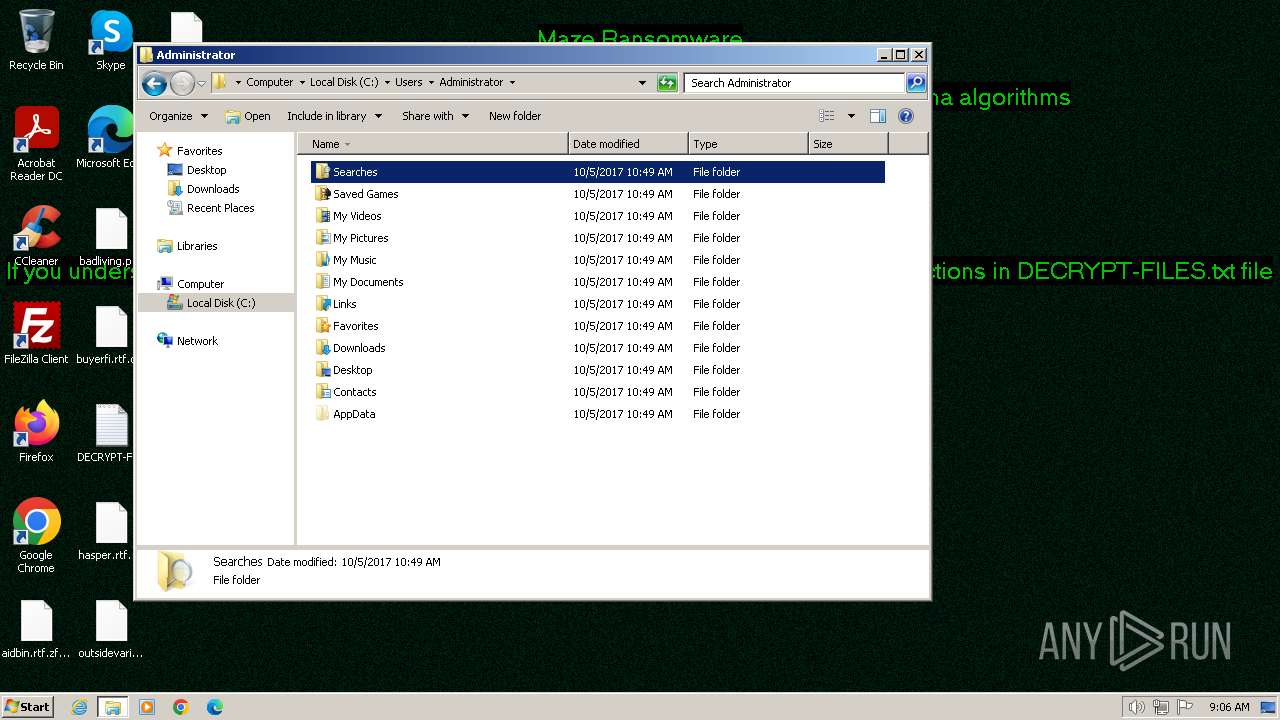Click the search magnifier icon
Image resolution: width=1280 pixels, height=720 pixels.
coord(916,83)
